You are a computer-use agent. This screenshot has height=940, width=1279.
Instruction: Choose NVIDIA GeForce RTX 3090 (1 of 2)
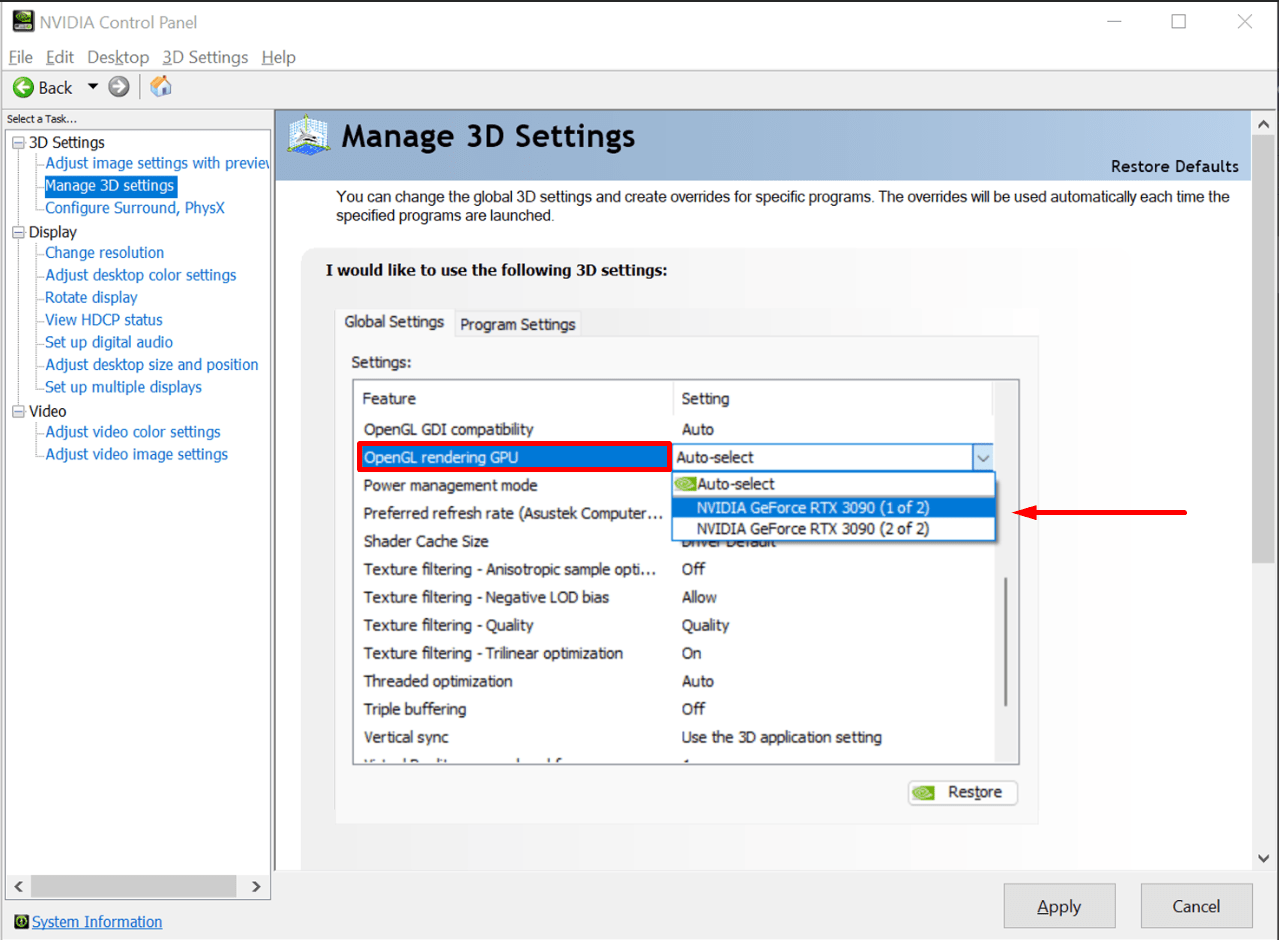click(x=834, y=507)
